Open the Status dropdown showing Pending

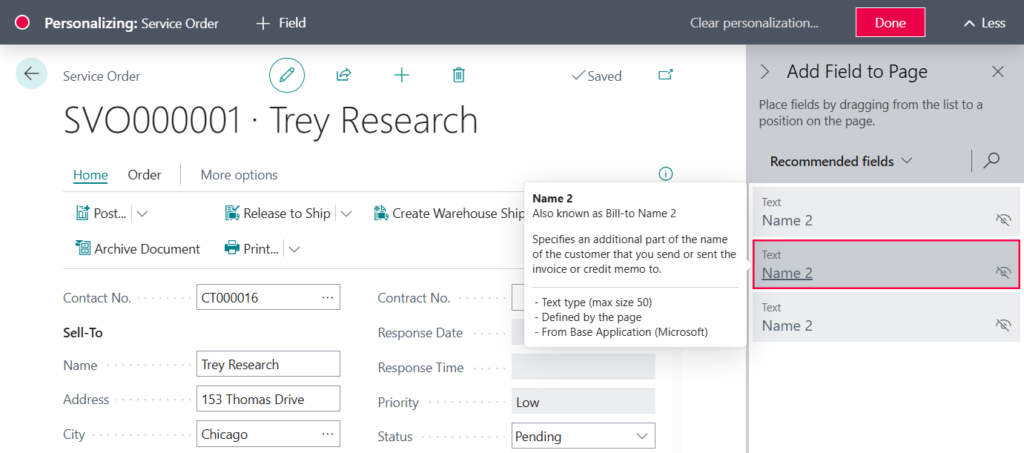pos(642,436)
